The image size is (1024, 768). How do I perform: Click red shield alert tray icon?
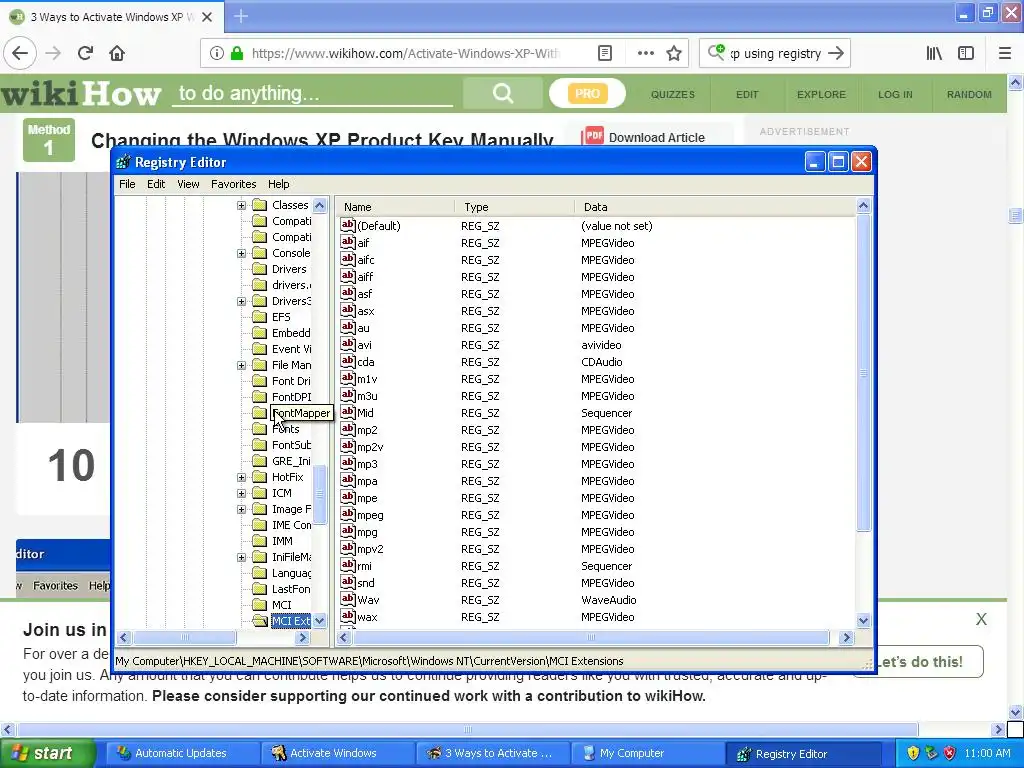[x=950, y=753]
